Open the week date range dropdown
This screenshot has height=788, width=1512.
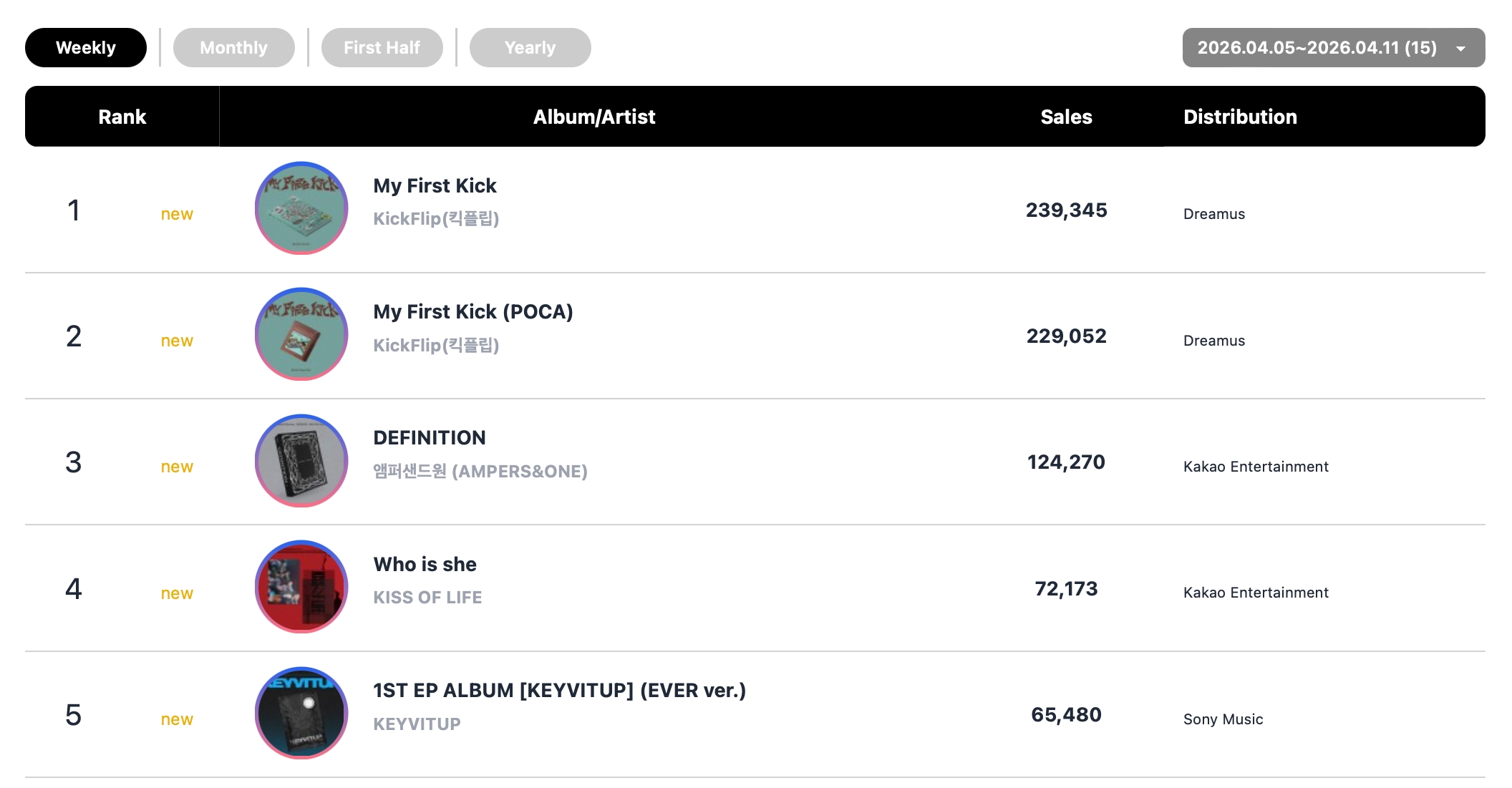pyautogui.click(x=1317, y=48)
